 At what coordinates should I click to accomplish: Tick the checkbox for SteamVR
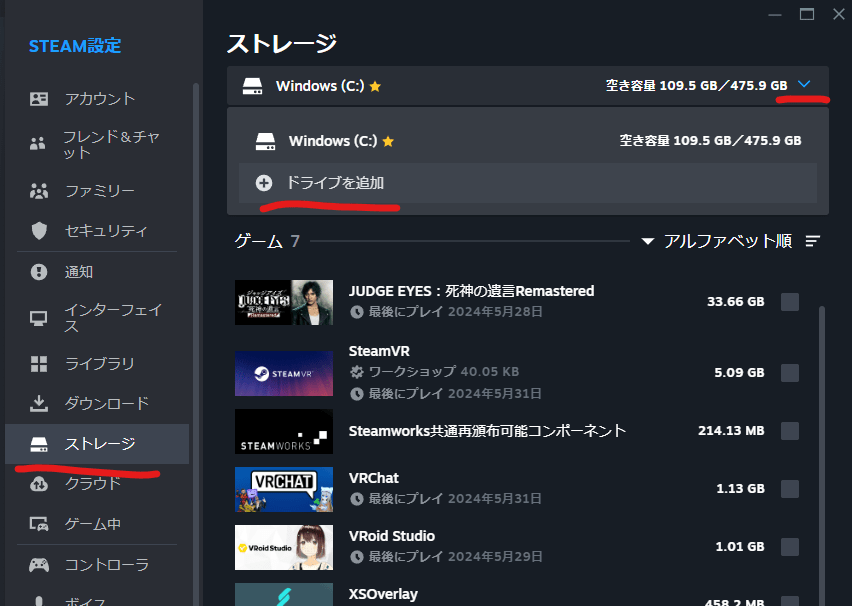point(790,373)
